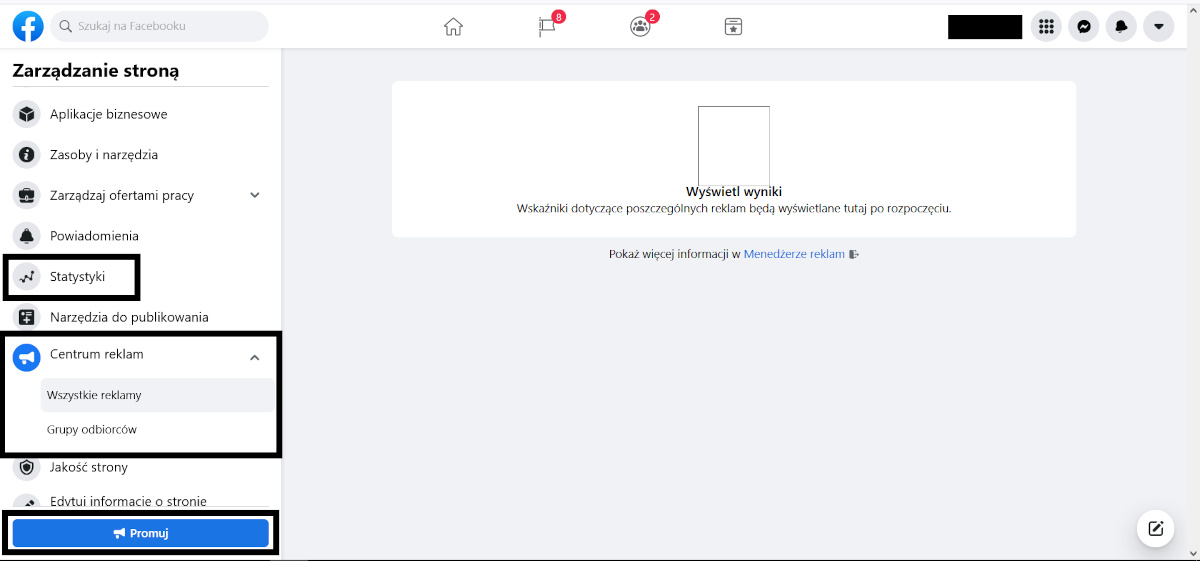Open Statystyki in the sidebar
Viewport: 1200px width, 561px height.
(77, 277)
